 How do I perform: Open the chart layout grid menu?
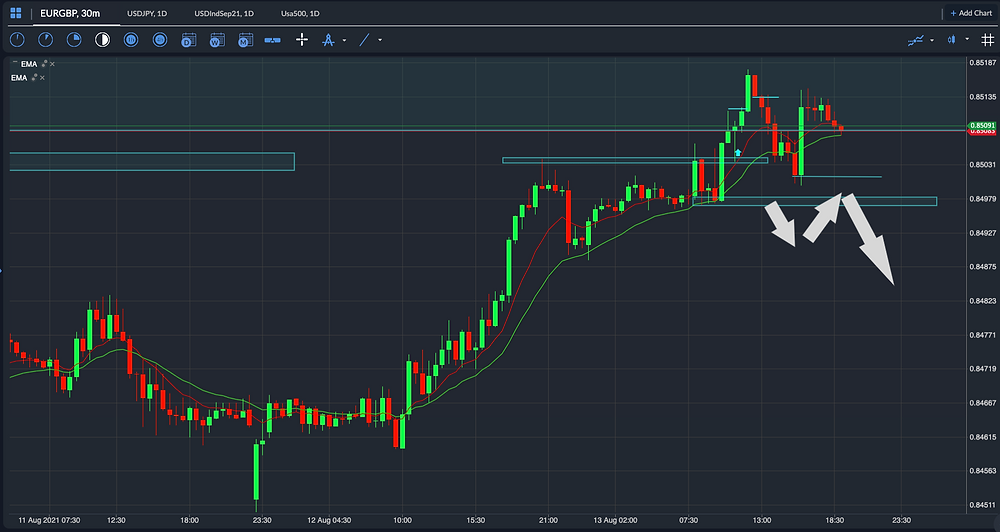(16, 13)
